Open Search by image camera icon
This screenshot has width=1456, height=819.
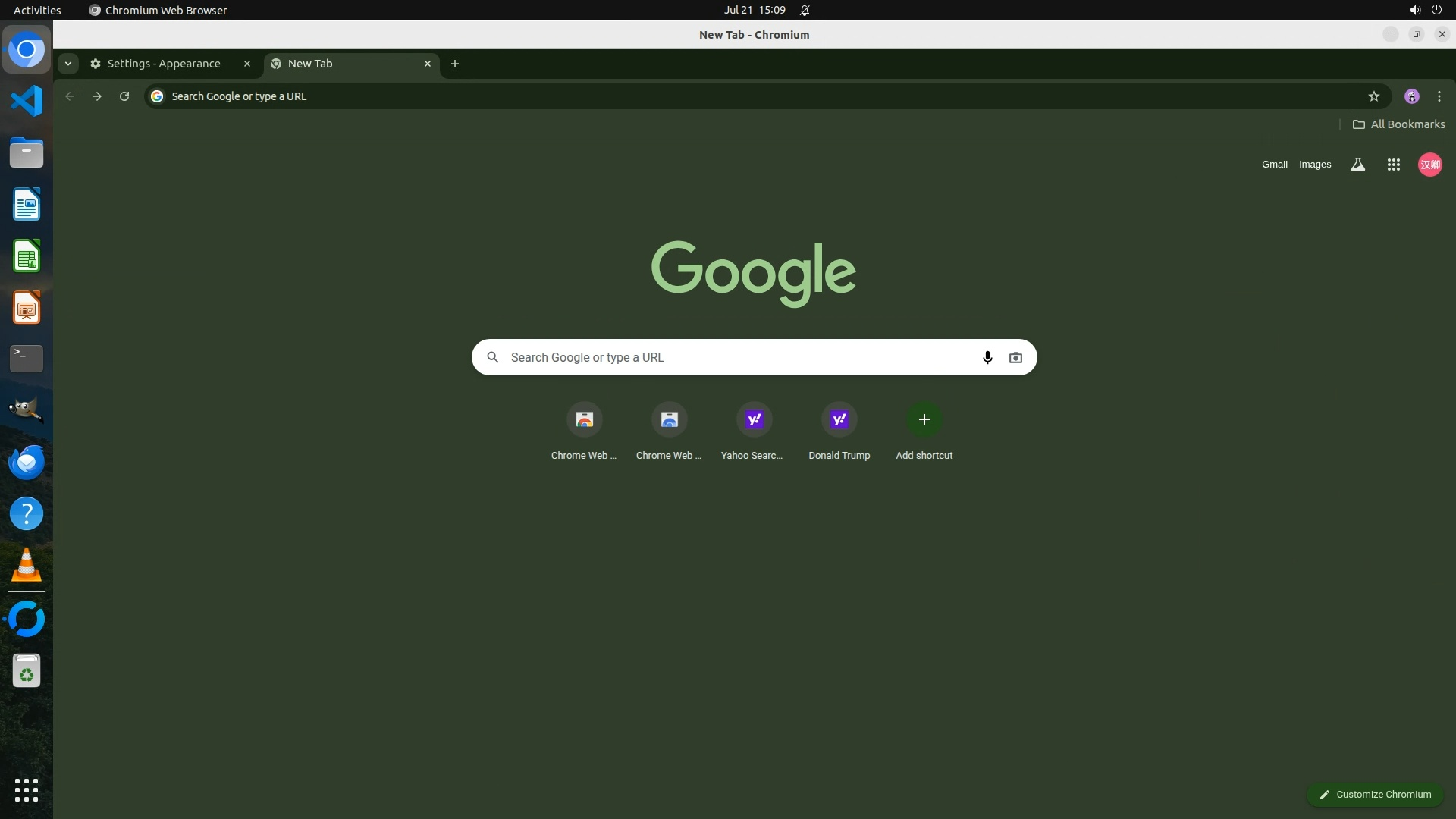(x=1015, y=357)
